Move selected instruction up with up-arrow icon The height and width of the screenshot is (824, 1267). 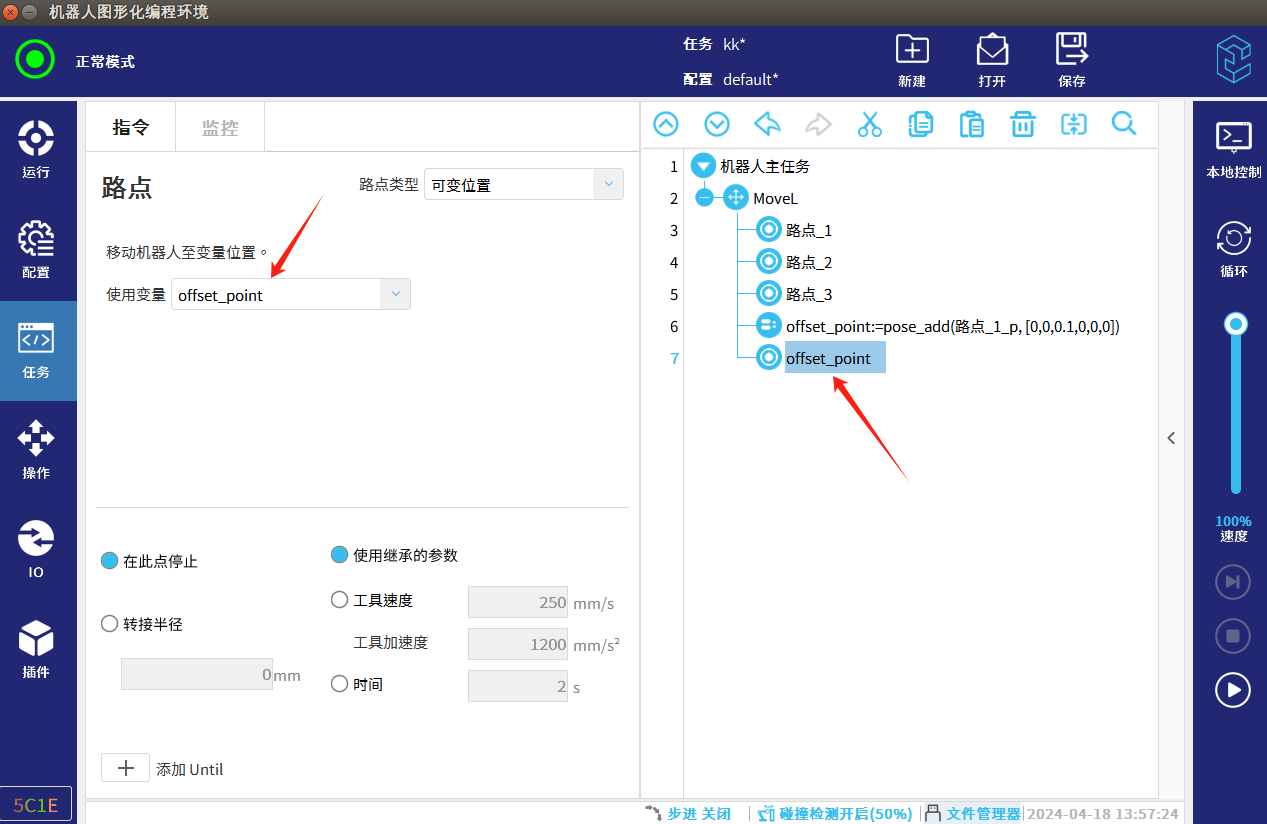pyautogui.click(x=666, y=124)
